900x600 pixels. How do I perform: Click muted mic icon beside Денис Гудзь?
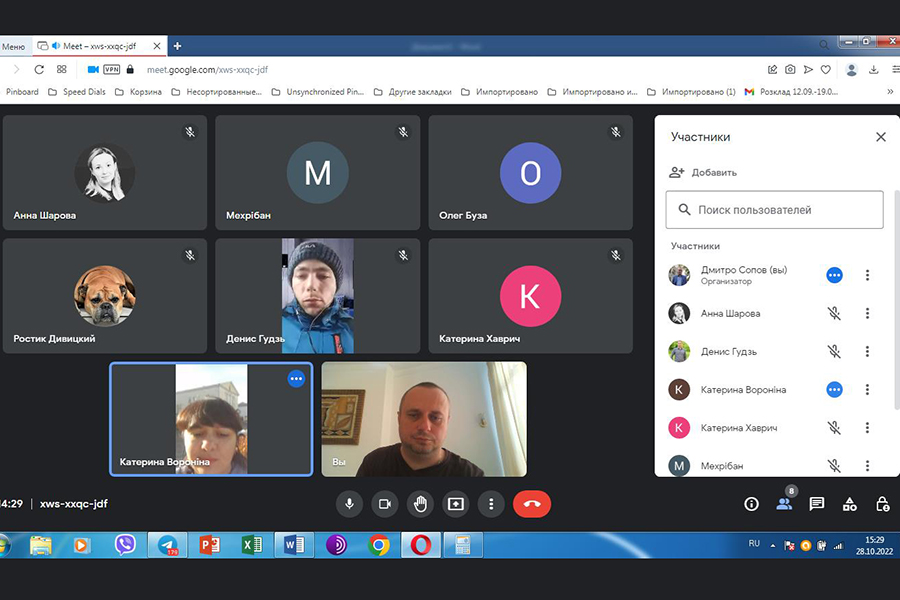(x=834, y=351)
